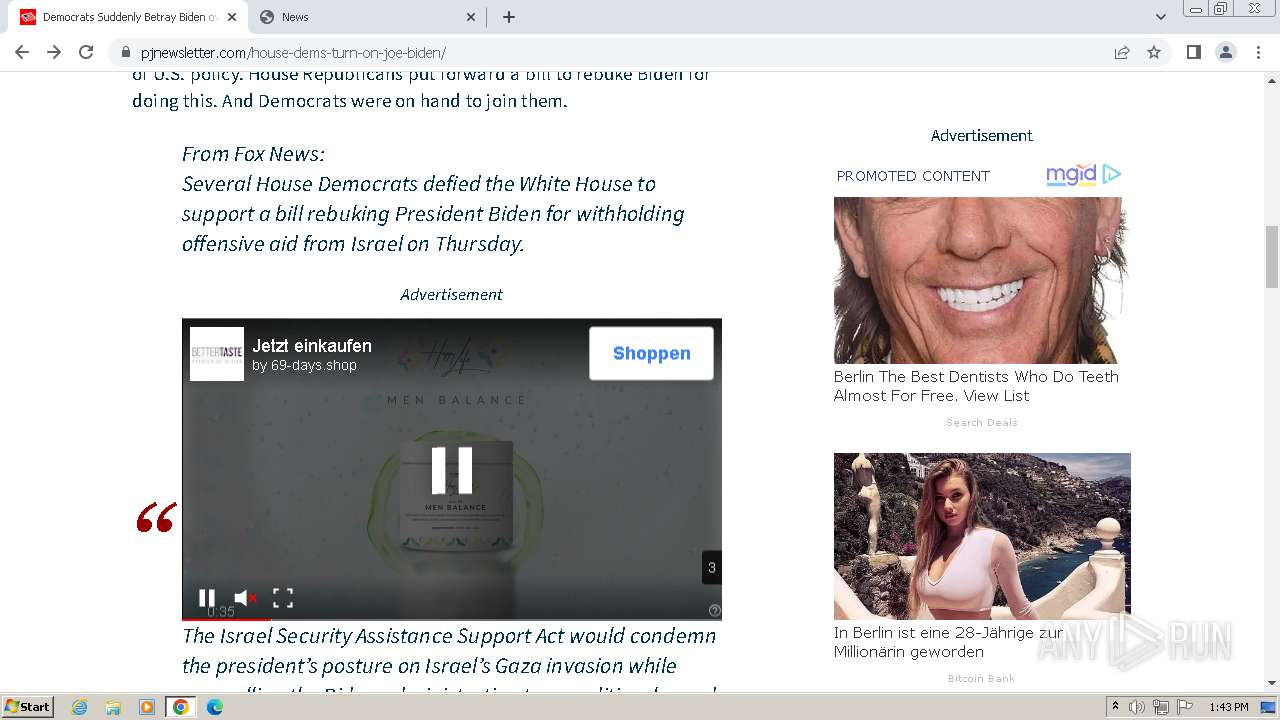Open Berlin The Best Dentists headline link
The image size is (1280, 720).
[976, 386]
